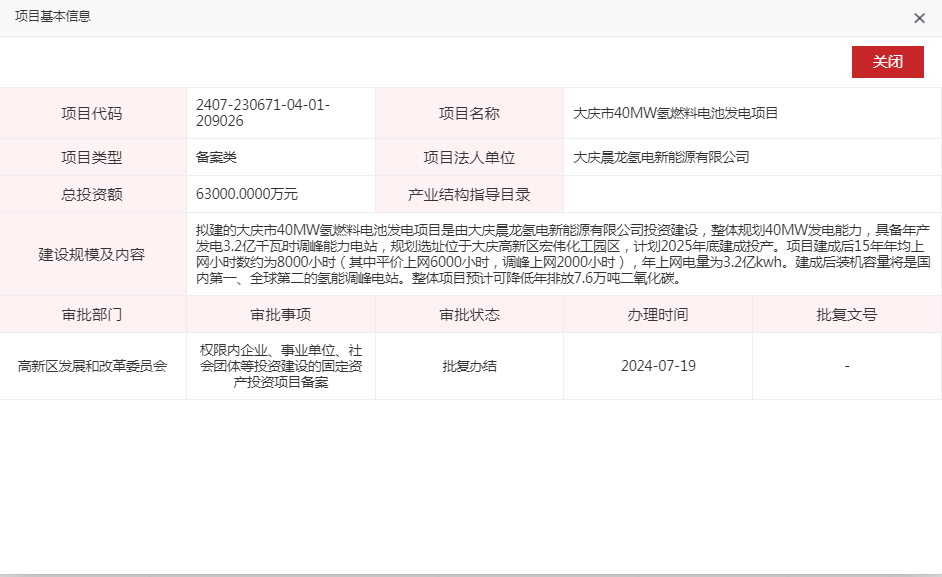Click the construction scale description paragraph

tap(564, 254)
